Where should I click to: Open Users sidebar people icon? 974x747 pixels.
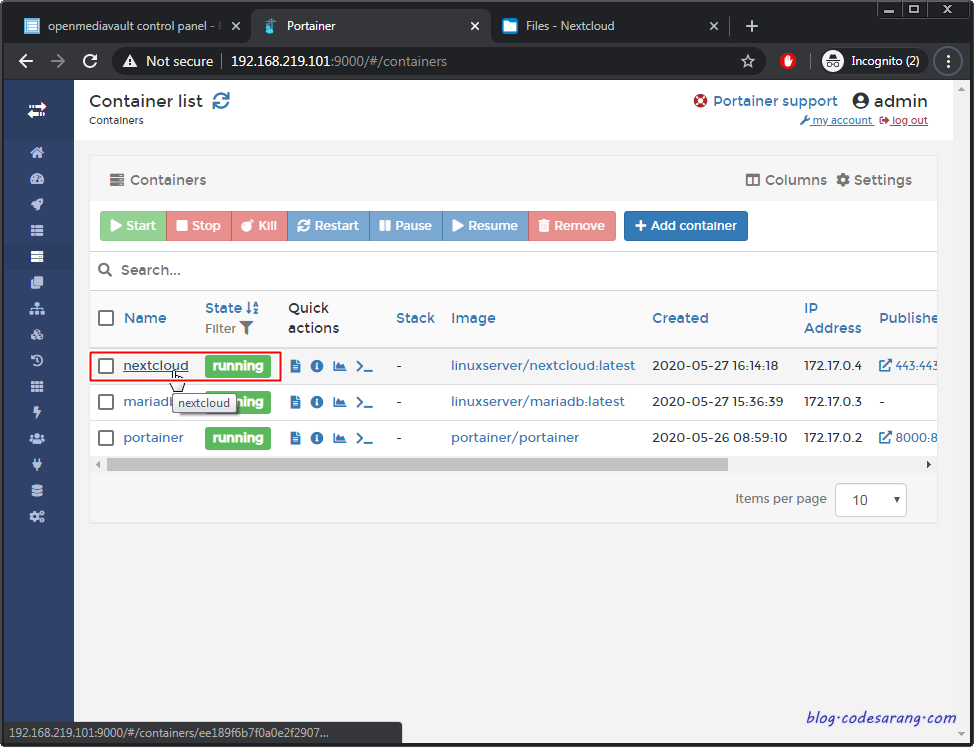point(37,438)
